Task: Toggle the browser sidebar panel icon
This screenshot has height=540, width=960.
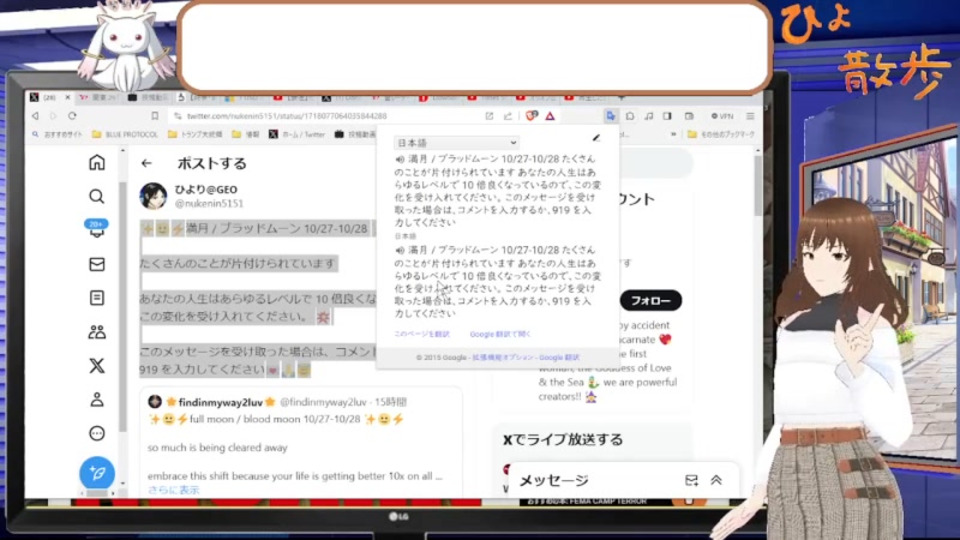Action: point(667,116)
